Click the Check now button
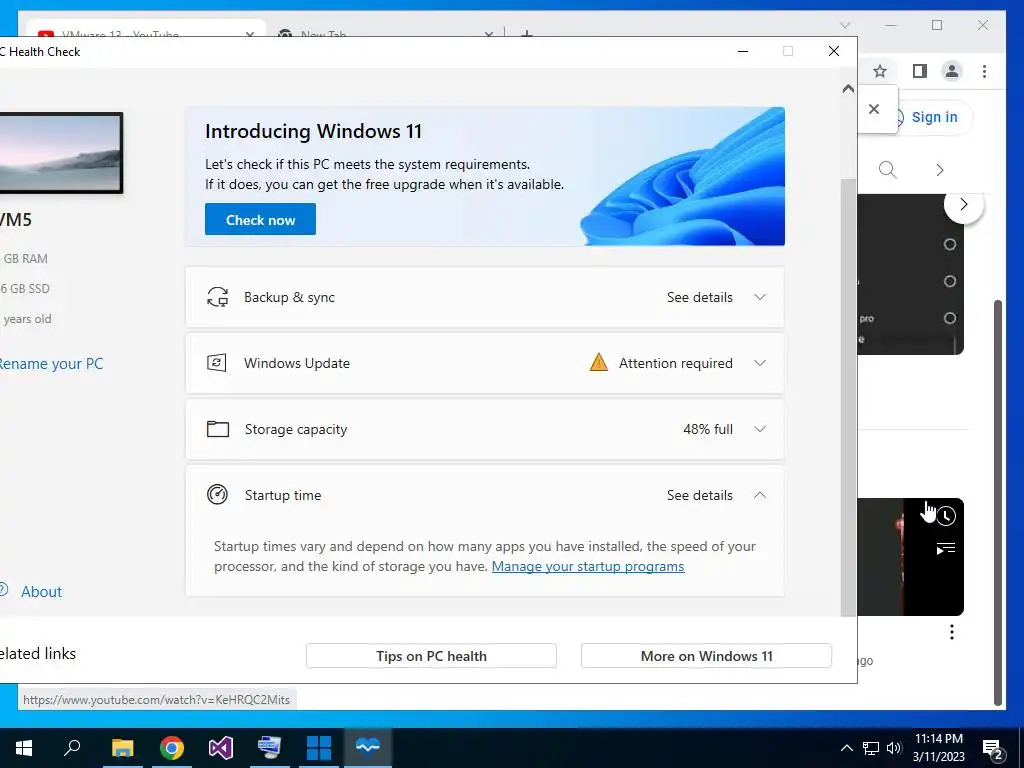The width and height of the screenshot is (1024, 768). 260,219
